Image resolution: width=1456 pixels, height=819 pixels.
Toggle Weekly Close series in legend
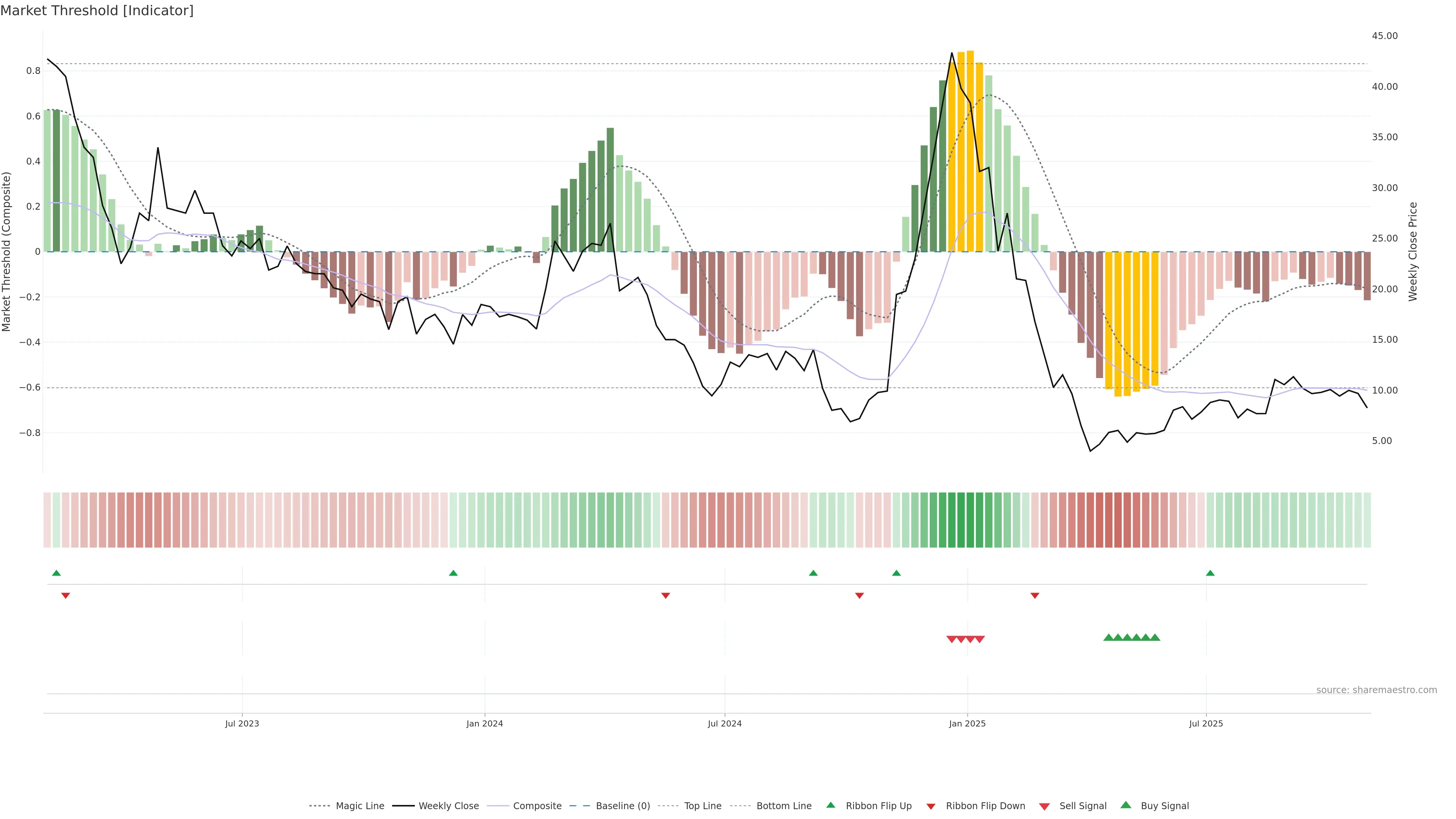pyautogui.click(x=448, y=806)
